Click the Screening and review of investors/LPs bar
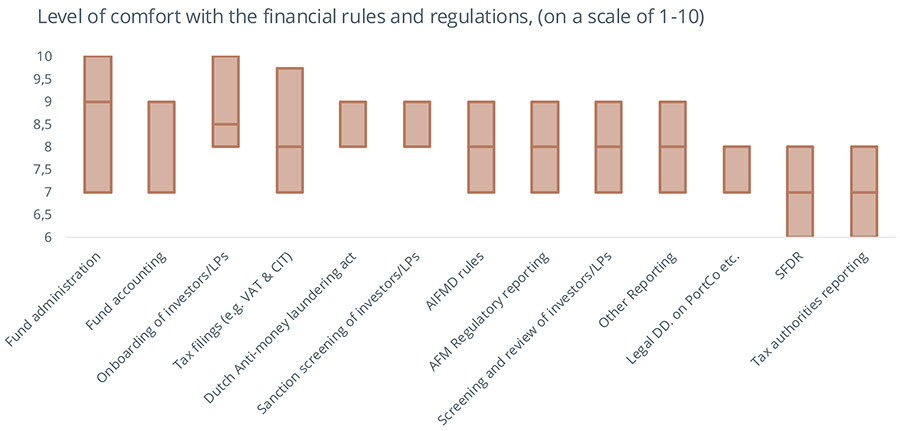The image size is (900, 431). coord(609,146)
